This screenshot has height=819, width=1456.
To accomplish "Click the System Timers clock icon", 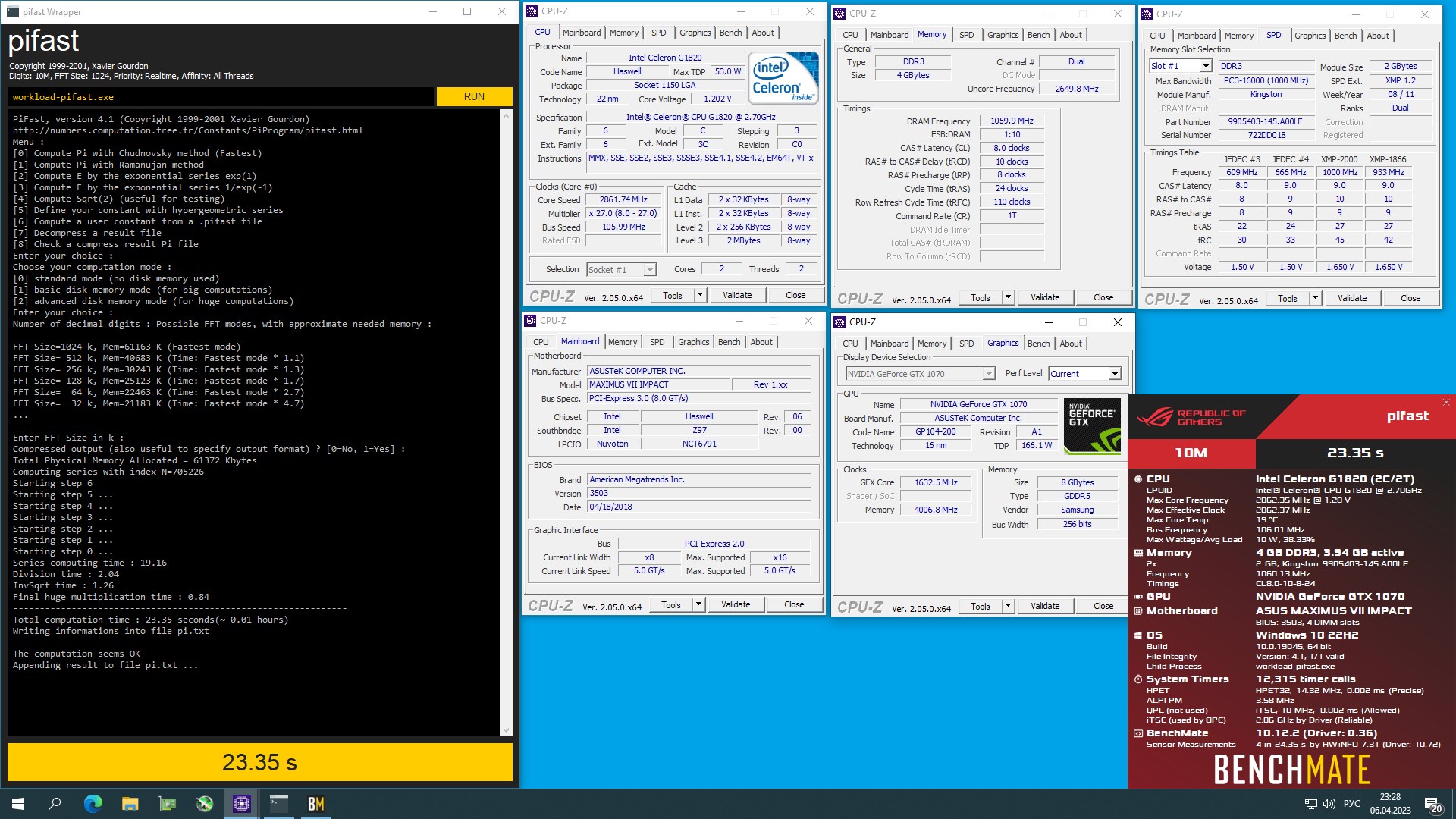I will (1138, 679).
